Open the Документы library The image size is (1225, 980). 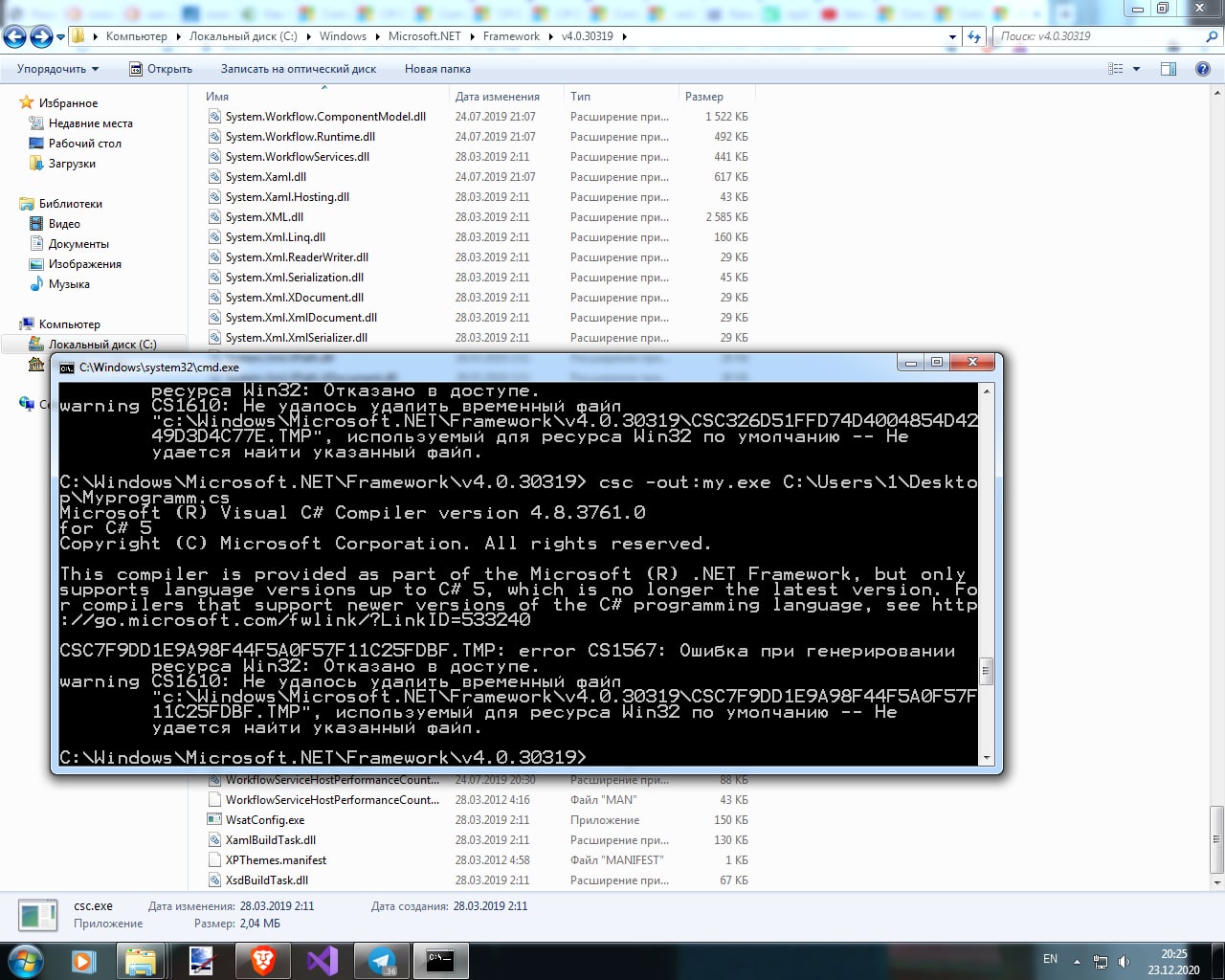[78, 244]
